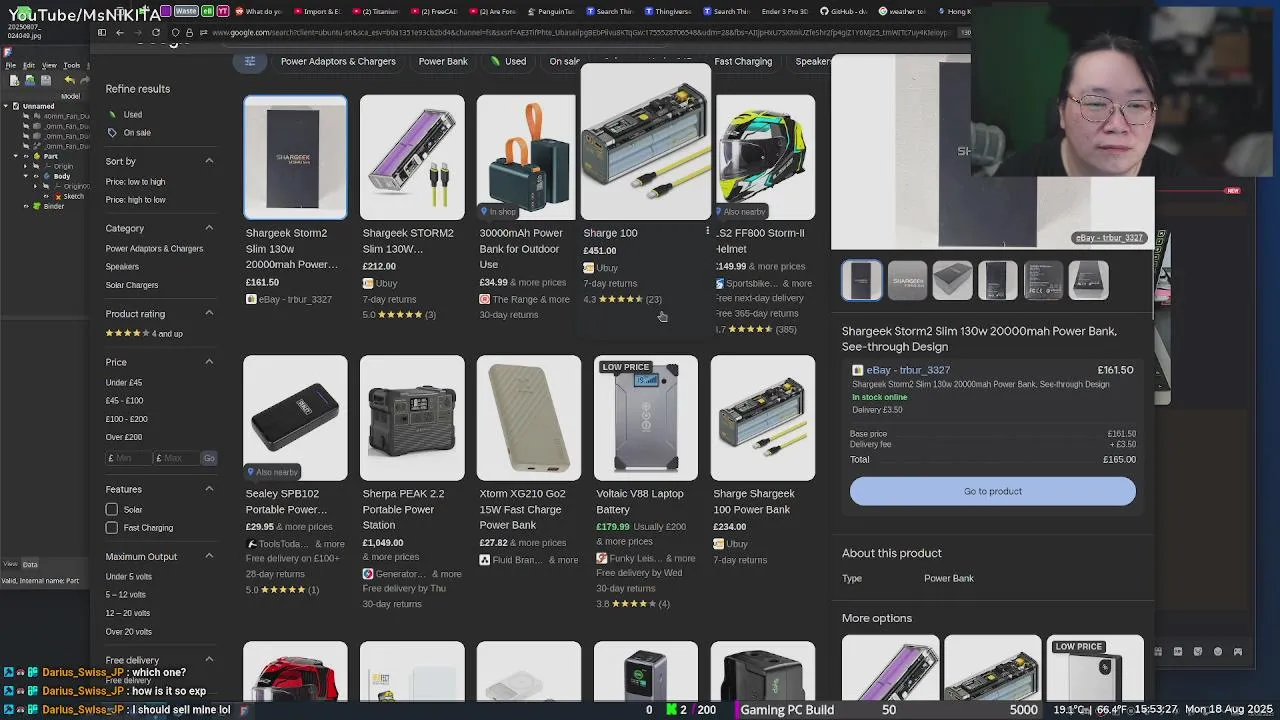Click the eBay favicon in product offer
Screen dimensions: 1280x720
coord(857,370)
